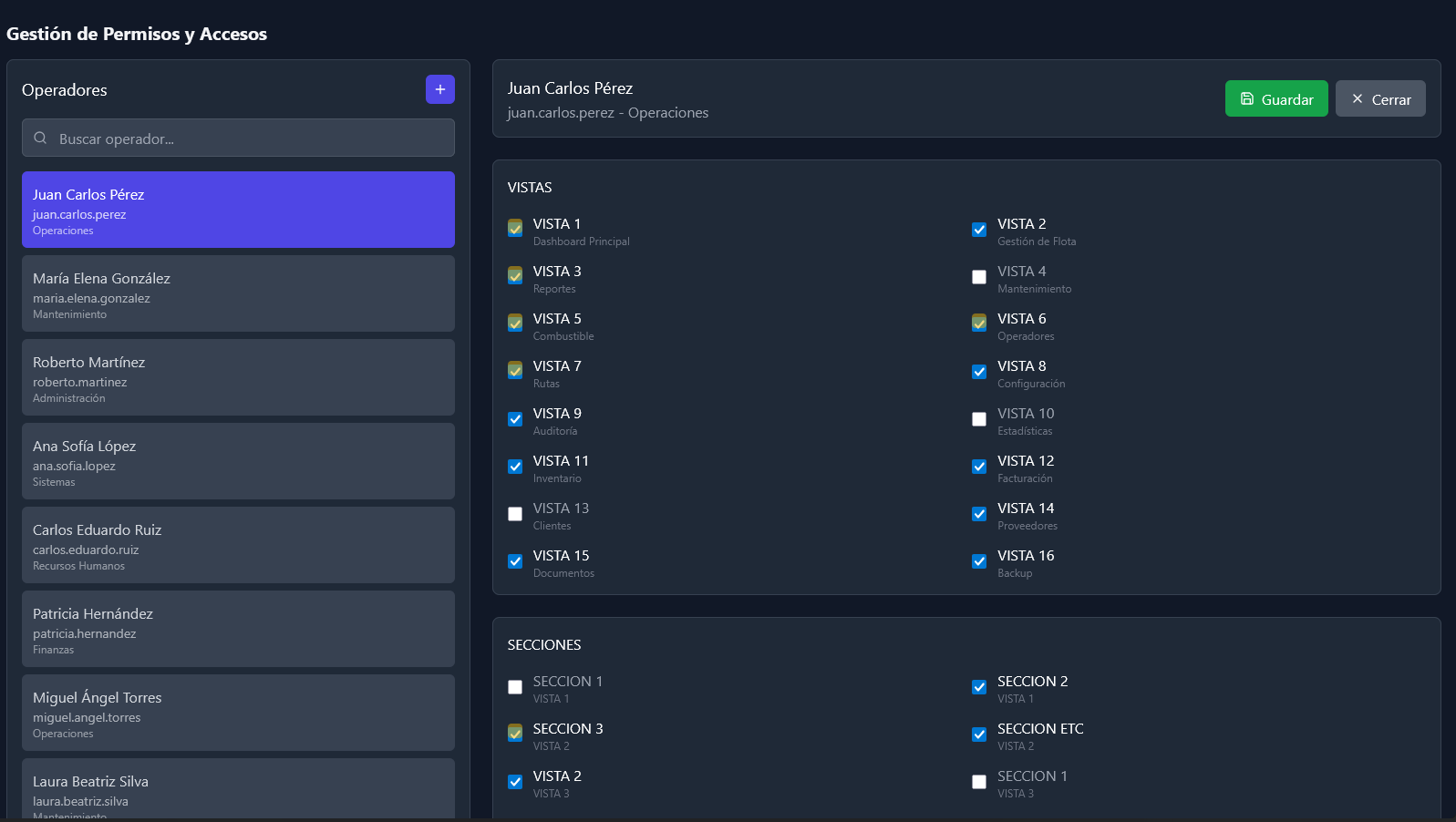This screenshot has height=822, width=1456.
Task: Uncheck VISTA 12 Facturación
Action: tap(979, 467)
